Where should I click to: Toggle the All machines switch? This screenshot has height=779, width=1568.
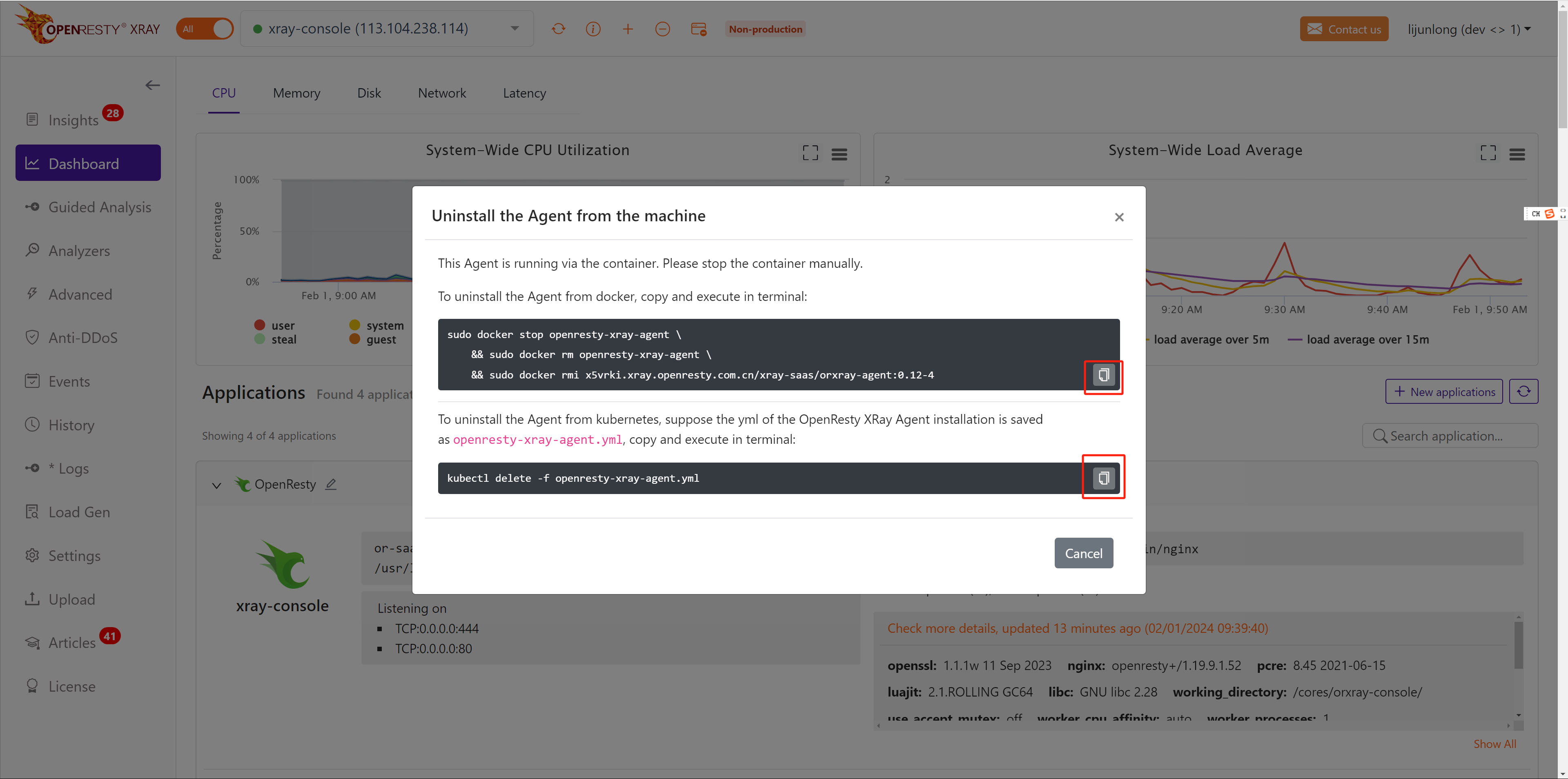click(x=205, y=29)
